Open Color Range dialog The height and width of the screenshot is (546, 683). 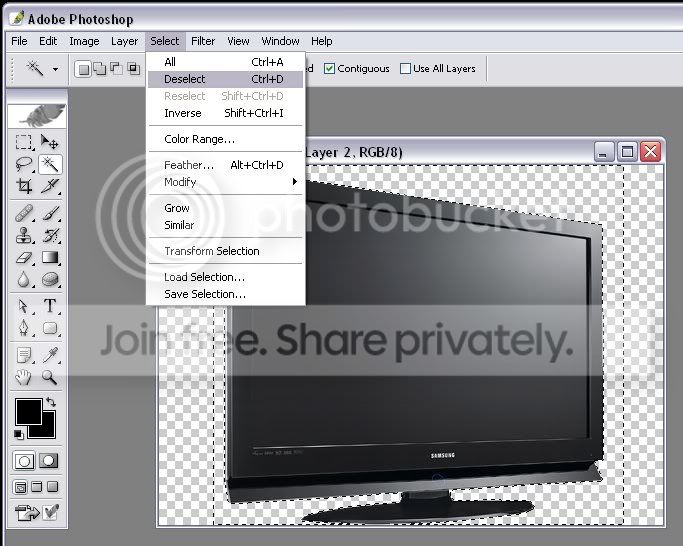pyautogui.click(x=225, y=139)
